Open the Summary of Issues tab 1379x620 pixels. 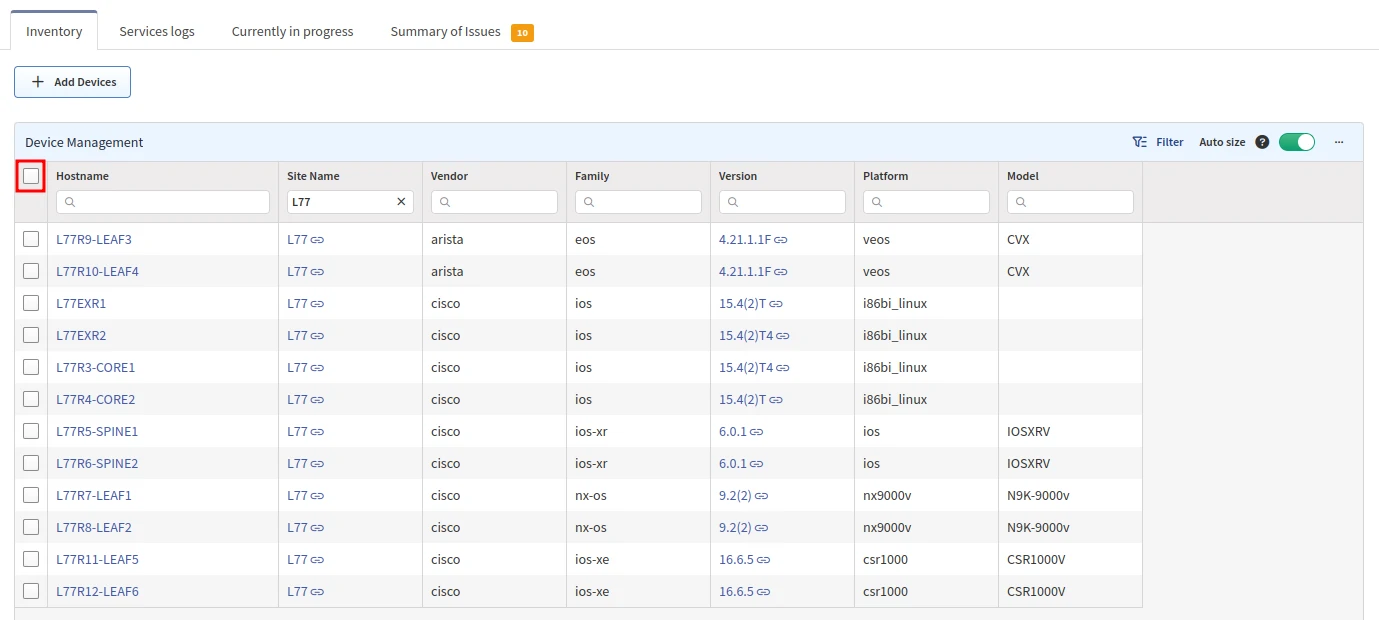coord(446,31)
